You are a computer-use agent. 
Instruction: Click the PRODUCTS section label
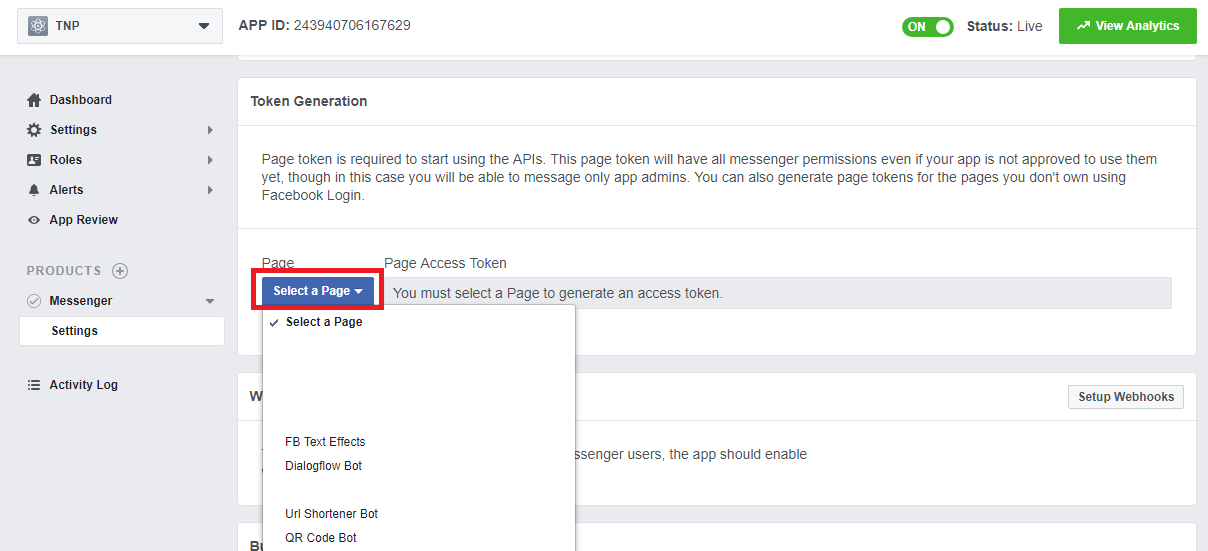tap(64, 271)
